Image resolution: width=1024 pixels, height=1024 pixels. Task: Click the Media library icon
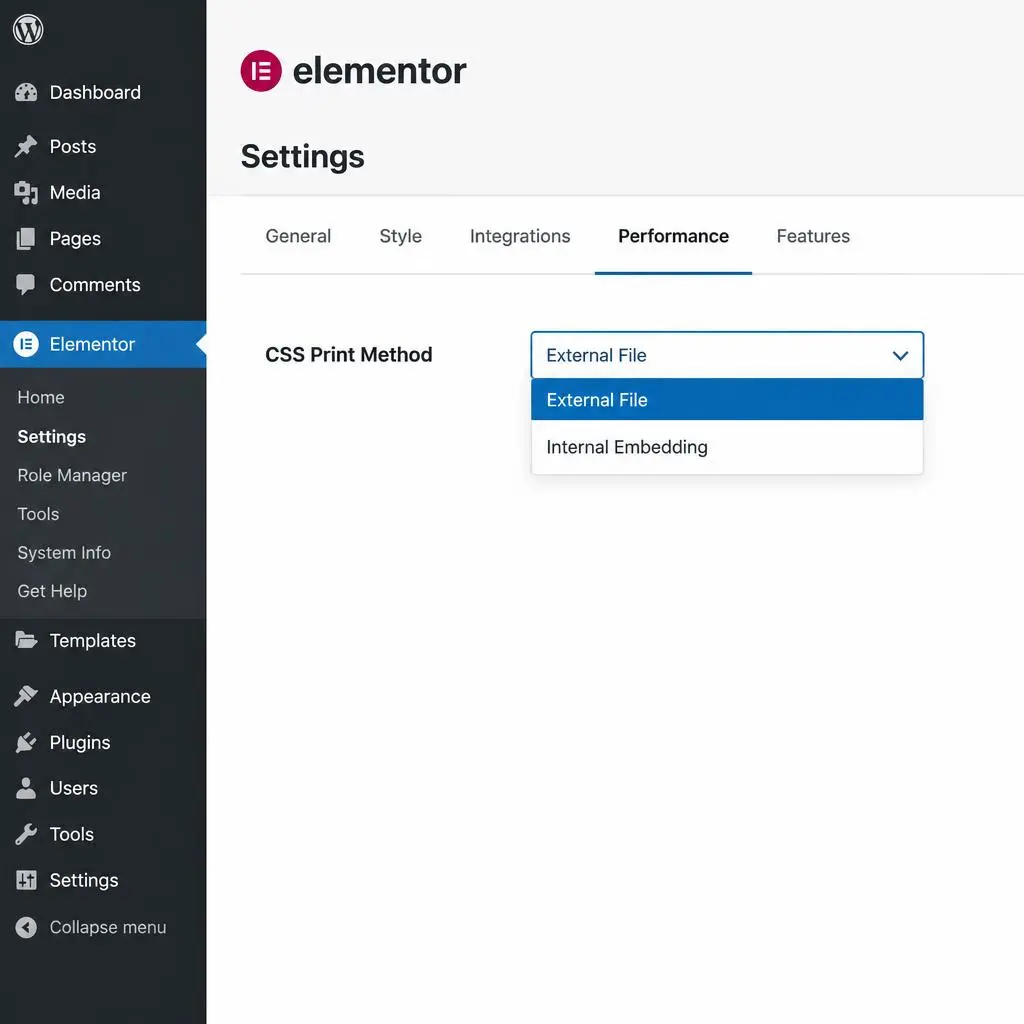(26, 193)
